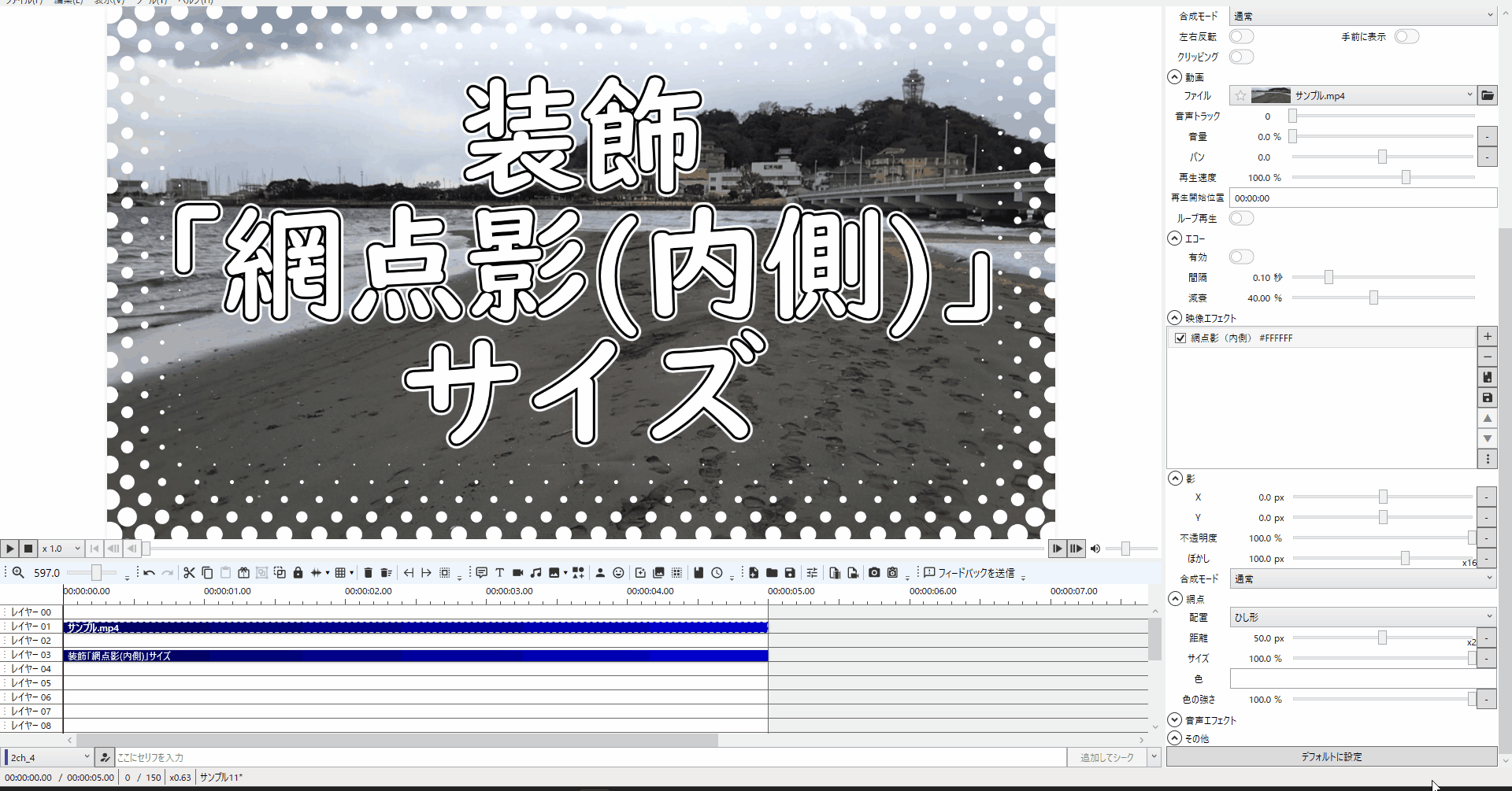This screenshot has width=1512, height=791.
Task: Click the 再生開始位置 time field
Action: pyautogui.click(x=1362, y=198)
